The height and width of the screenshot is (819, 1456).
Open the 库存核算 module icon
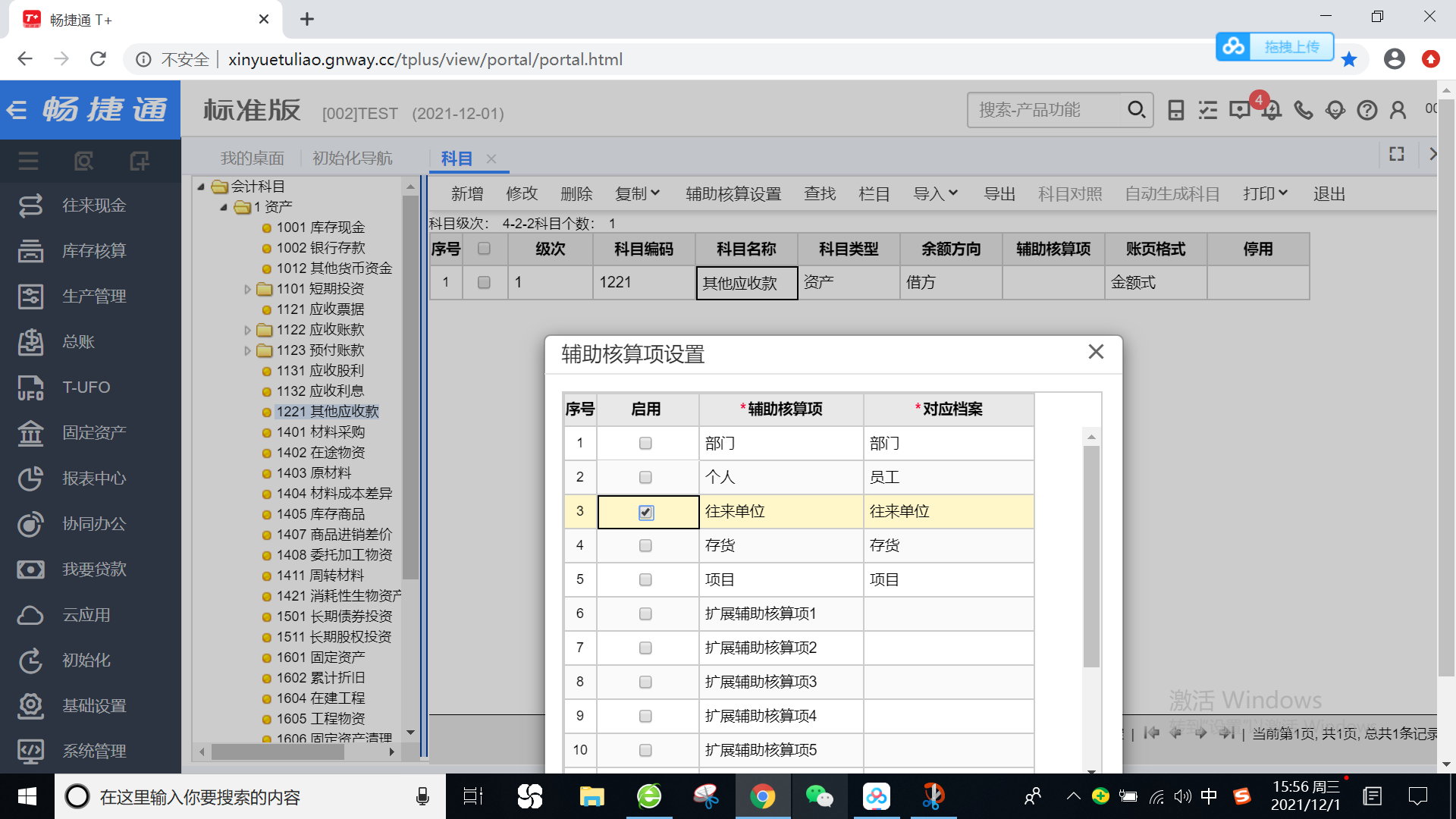30,251
